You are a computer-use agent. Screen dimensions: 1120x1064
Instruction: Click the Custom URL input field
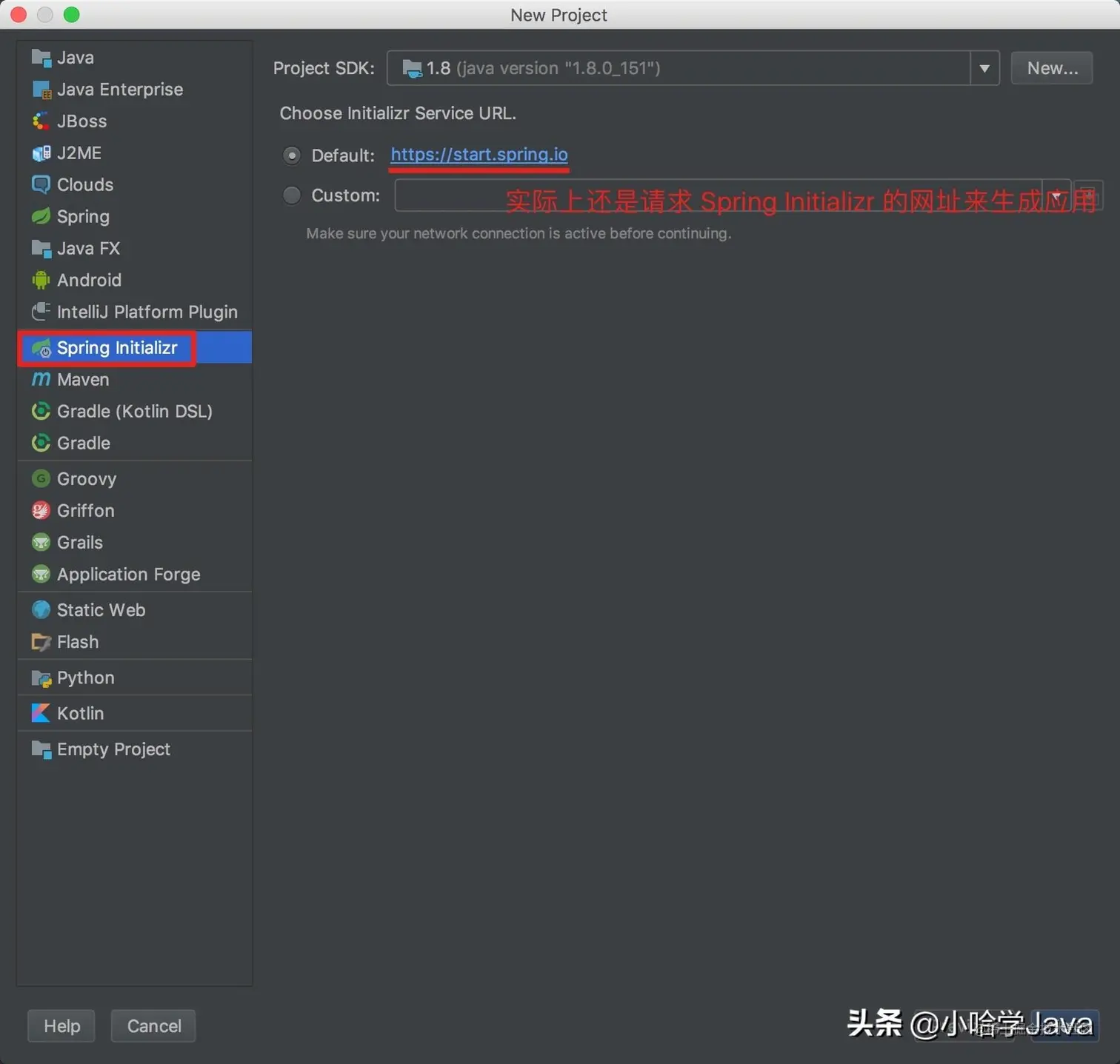719,195
